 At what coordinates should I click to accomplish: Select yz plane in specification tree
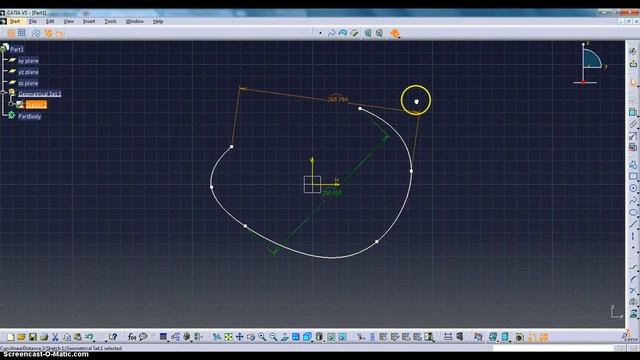click(x=28, y=72)
